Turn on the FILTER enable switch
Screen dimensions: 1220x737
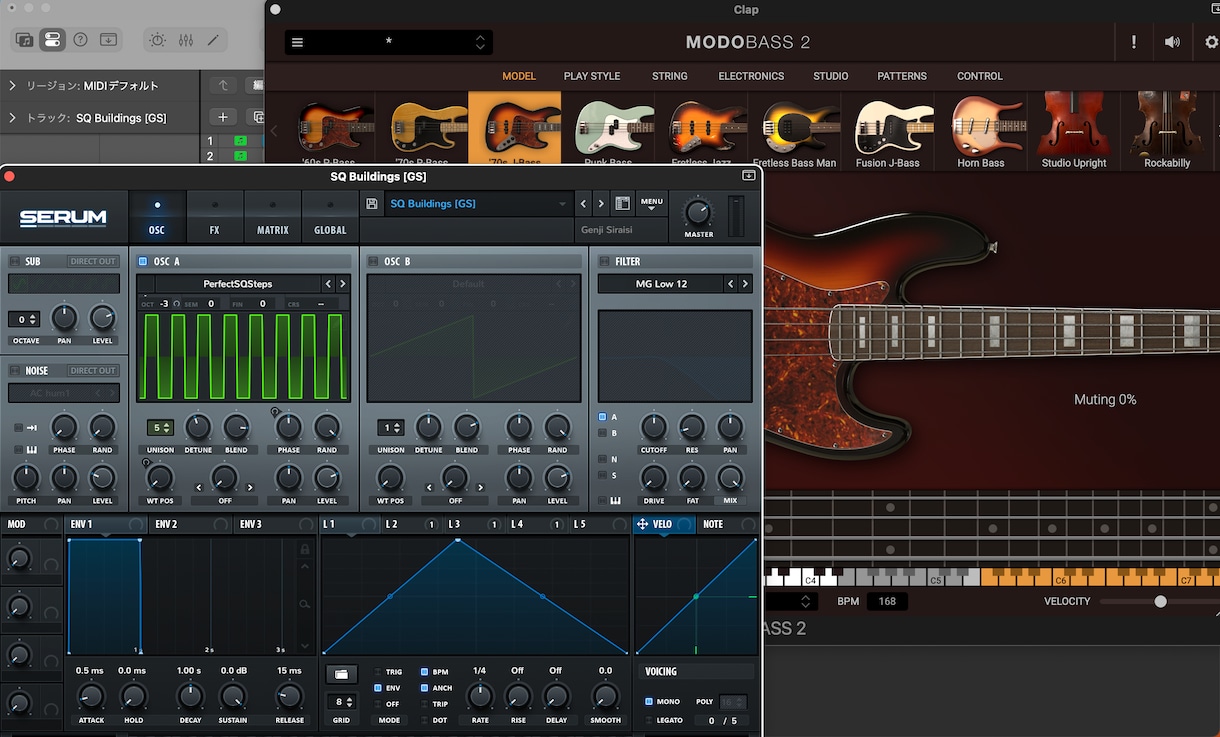tap(604, 261)
